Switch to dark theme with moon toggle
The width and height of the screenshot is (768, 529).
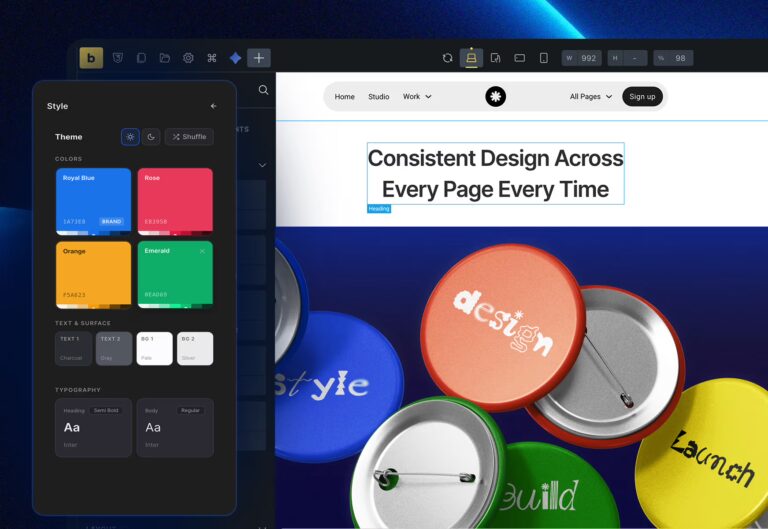coord(150,137)
